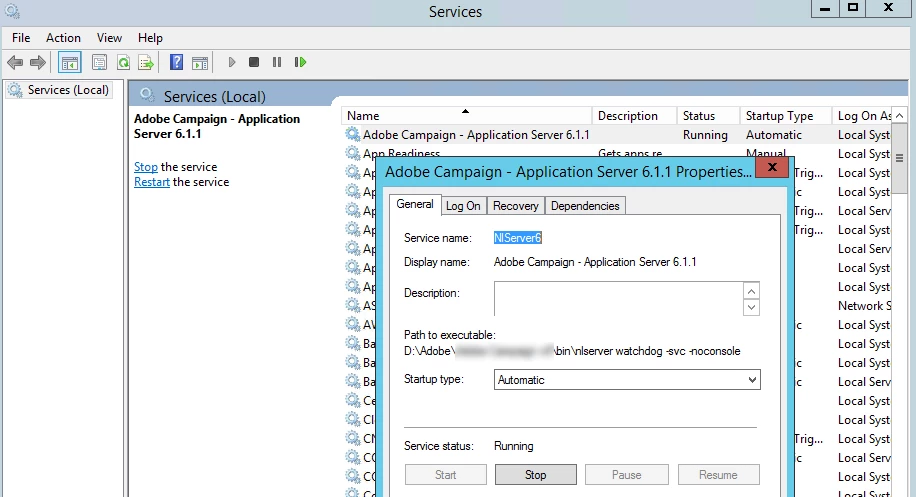Open the Action menu
Image resolution: width=916 pixels, height=497 pixels.
(63, 38)
